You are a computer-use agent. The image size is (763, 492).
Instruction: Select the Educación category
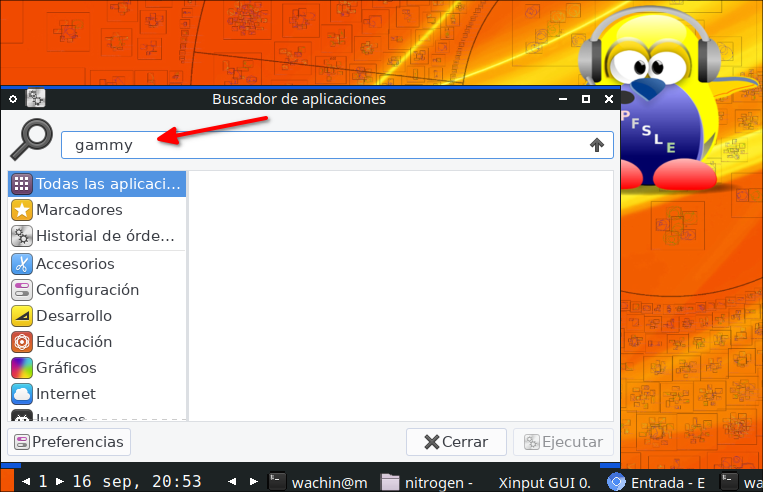(97, 342)
